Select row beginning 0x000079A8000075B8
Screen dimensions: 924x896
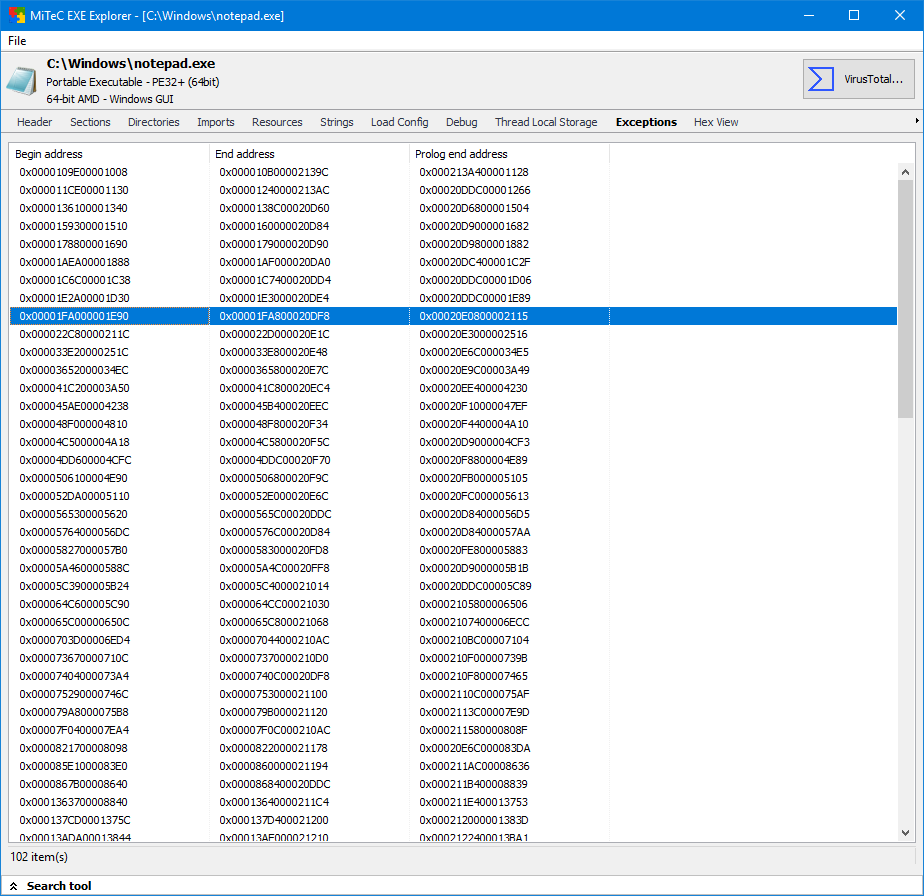tap(453, 711)
